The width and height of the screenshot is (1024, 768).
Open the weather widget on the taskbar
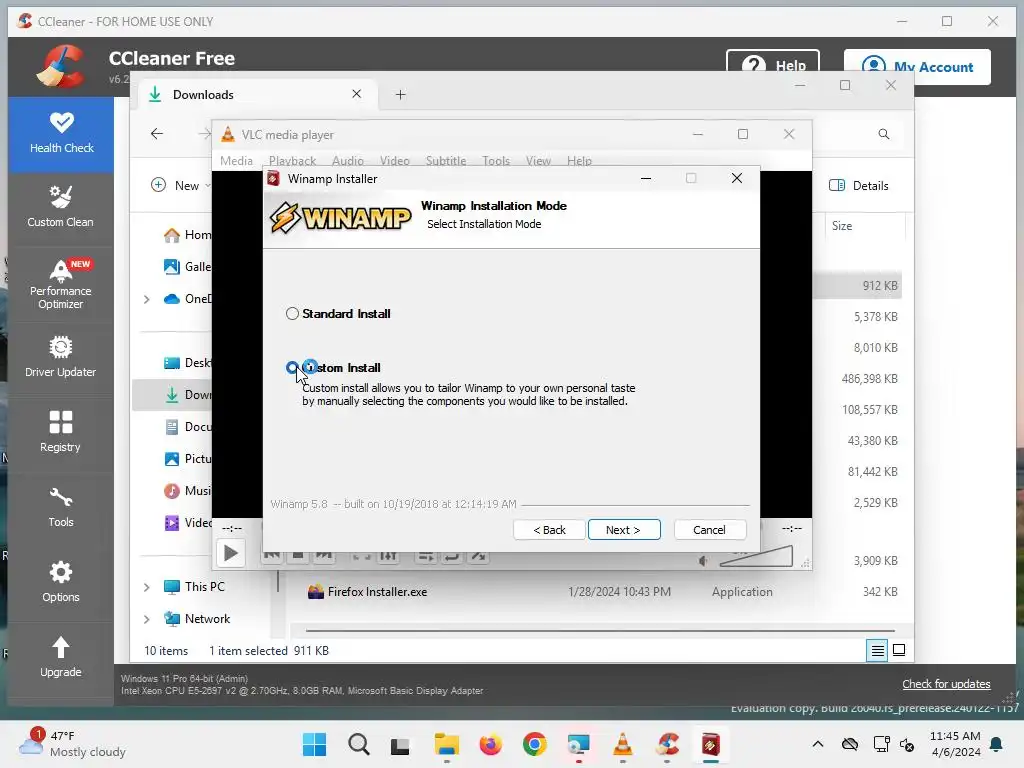[x=73, y=744]
